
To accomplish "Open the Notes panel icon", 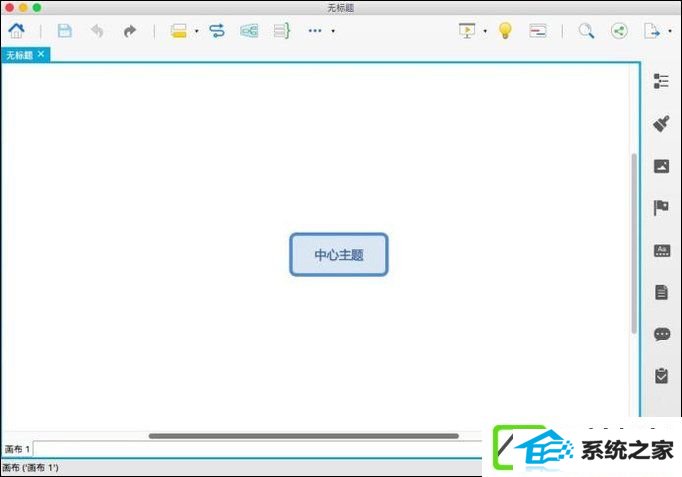I will [662, 292].
